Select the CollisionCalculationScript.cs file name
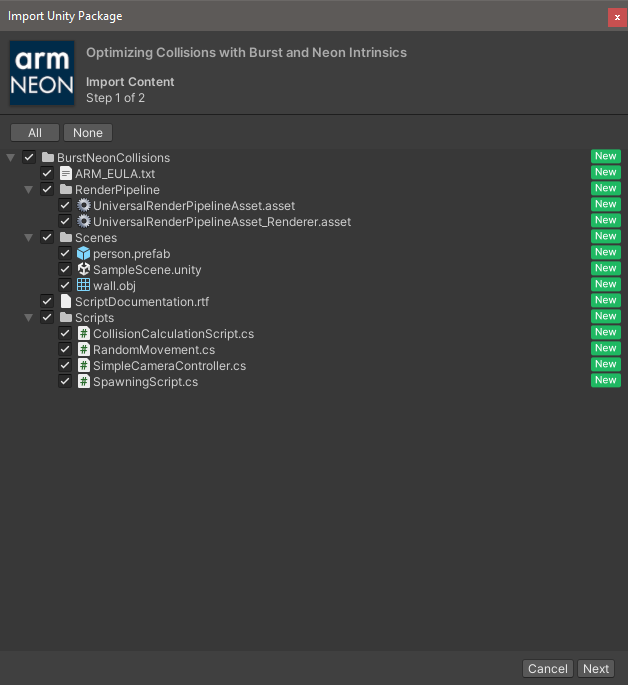Image resolution: width=628 pixels, height=685 pixels. pyautogui.click(x=173, y=334)
